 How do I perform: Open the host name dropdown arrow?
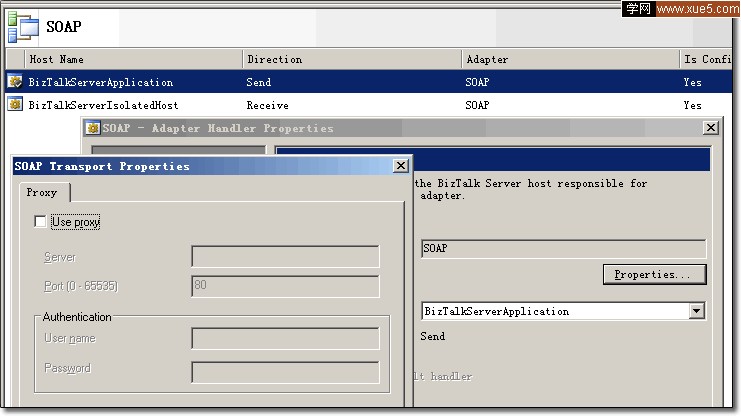[697, 311]
